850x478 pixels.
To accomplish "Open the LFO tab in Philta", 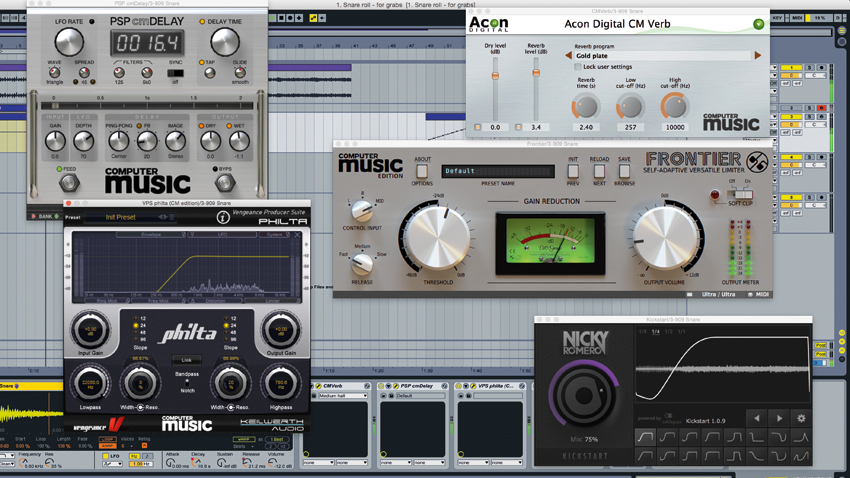I will (222, 235).
